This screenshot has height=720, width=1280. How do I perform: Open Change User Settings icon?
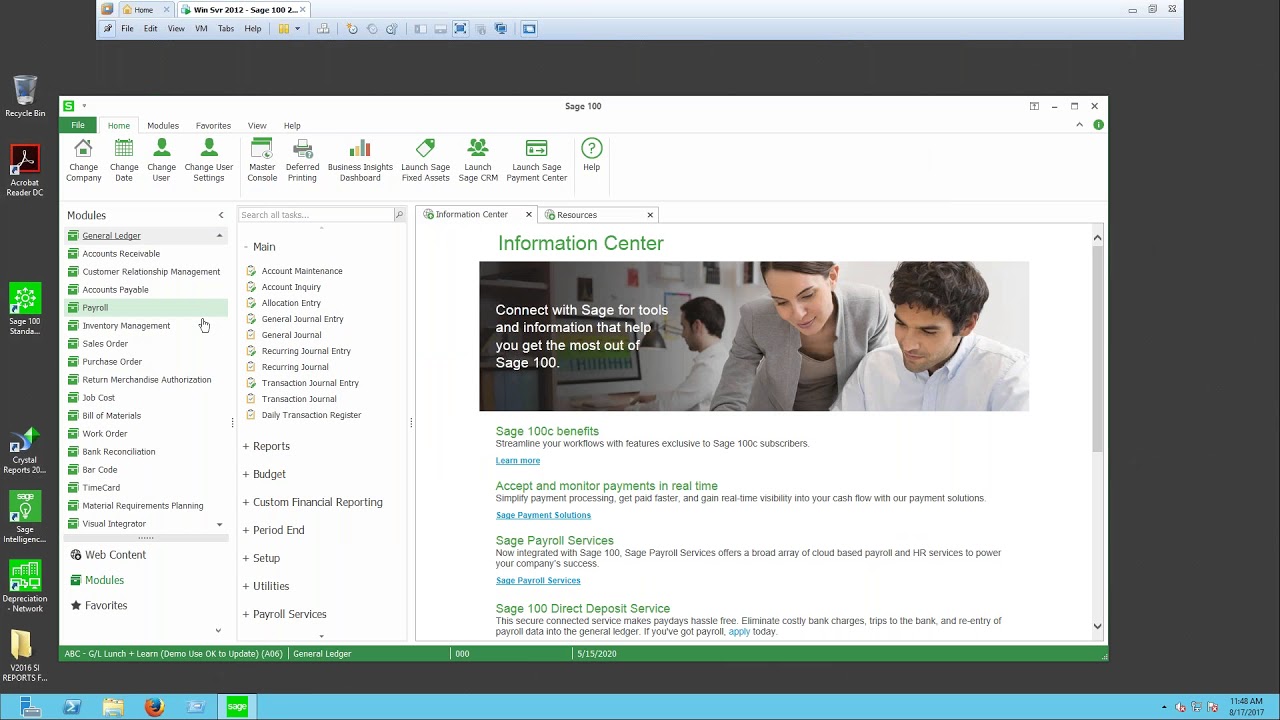click(x=209, y=160)
